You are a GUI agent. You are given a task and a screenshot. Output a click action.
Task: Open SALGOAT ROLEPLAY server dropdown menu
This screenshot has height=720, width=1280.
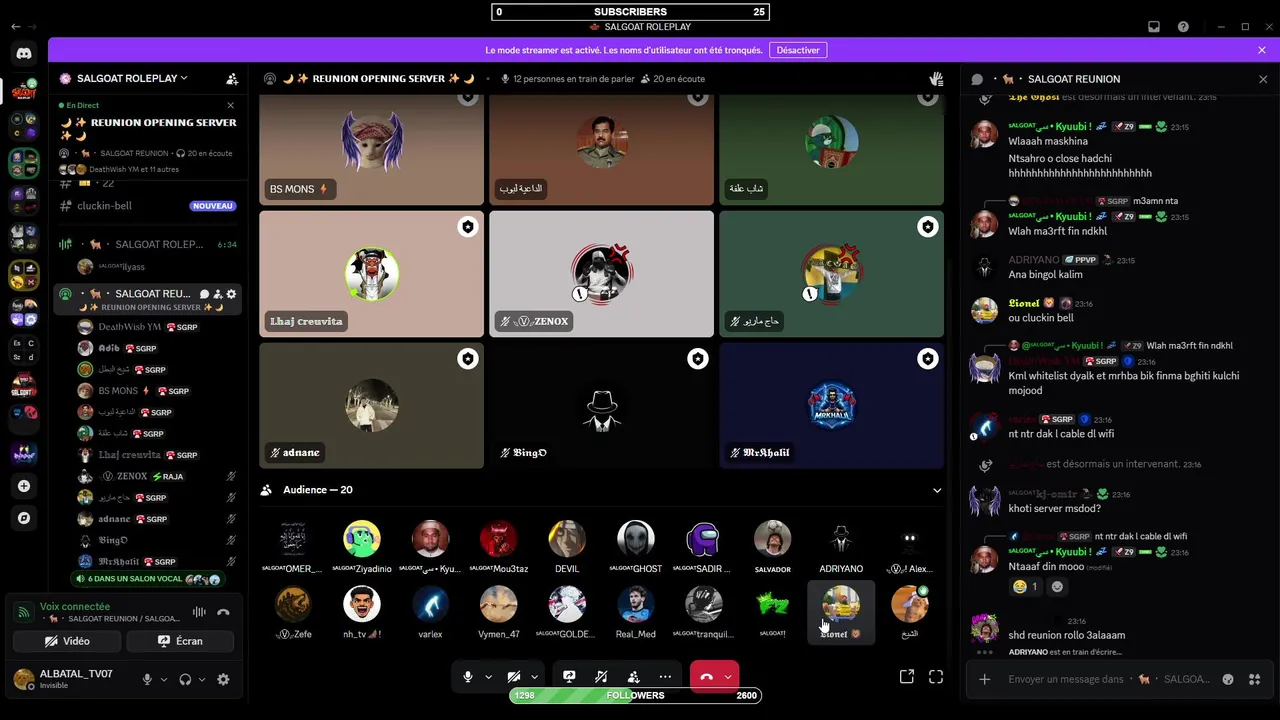click(x=133, y=79)
